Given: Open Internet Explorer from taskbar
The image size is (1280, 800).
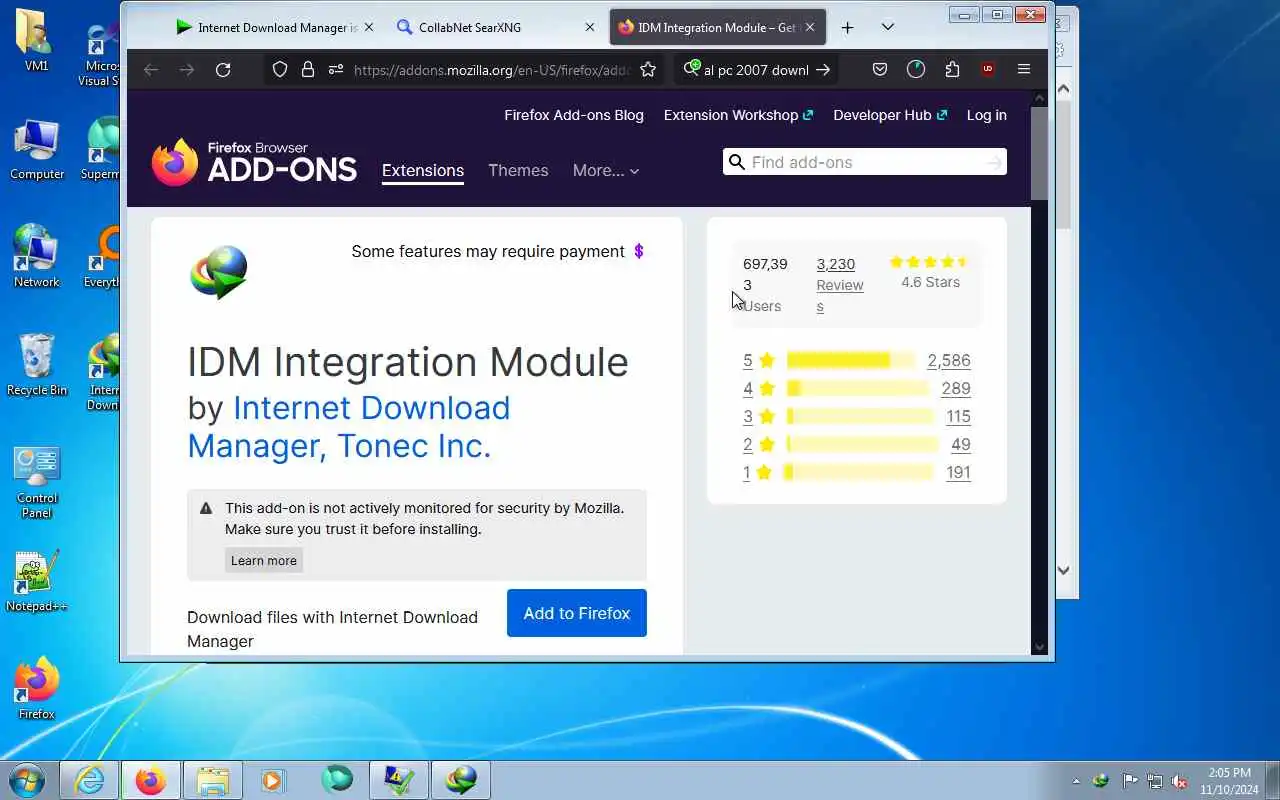Looking at the screenshot, I should click(x=89, y=780).
